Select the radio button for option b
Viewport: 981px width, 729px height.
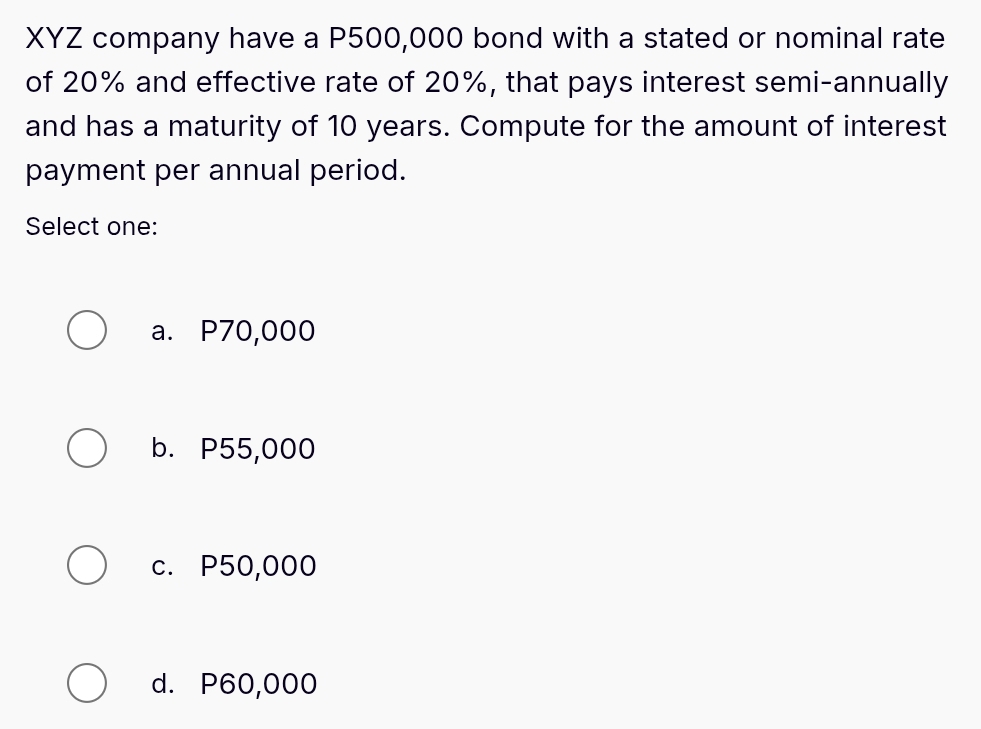click(x=87, y=449)
